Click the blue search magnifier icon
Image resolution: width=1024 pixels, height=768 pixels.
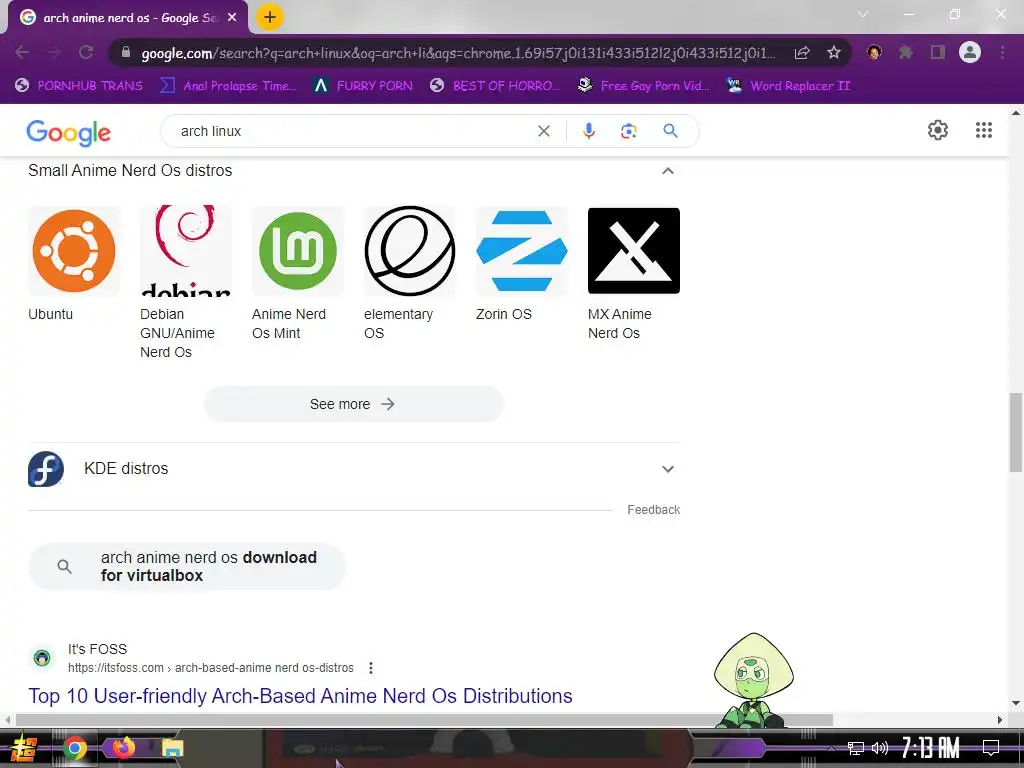(x=670, y=131)
